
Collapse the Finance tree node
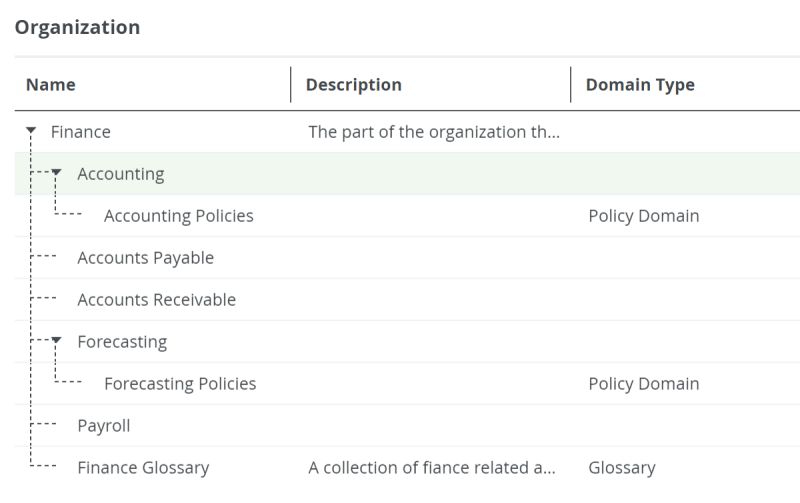pos(32,131)
